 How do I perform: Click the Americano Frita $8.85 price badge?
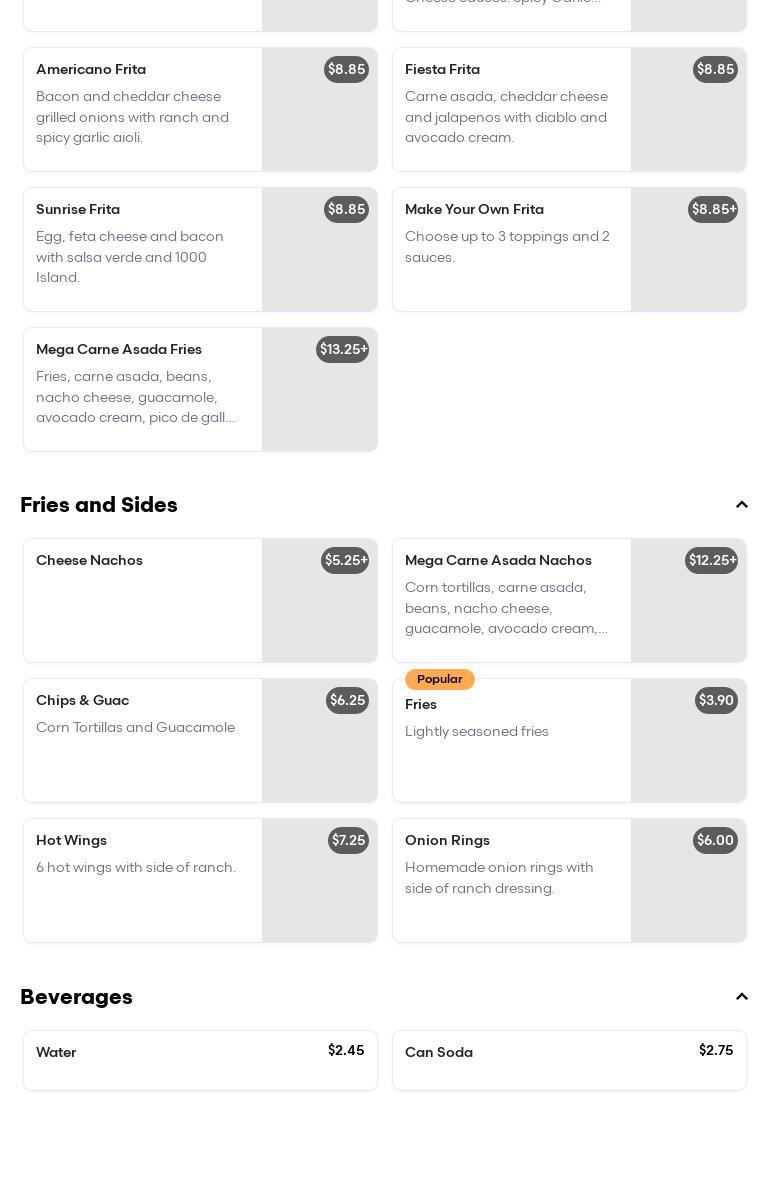(346, 70)
